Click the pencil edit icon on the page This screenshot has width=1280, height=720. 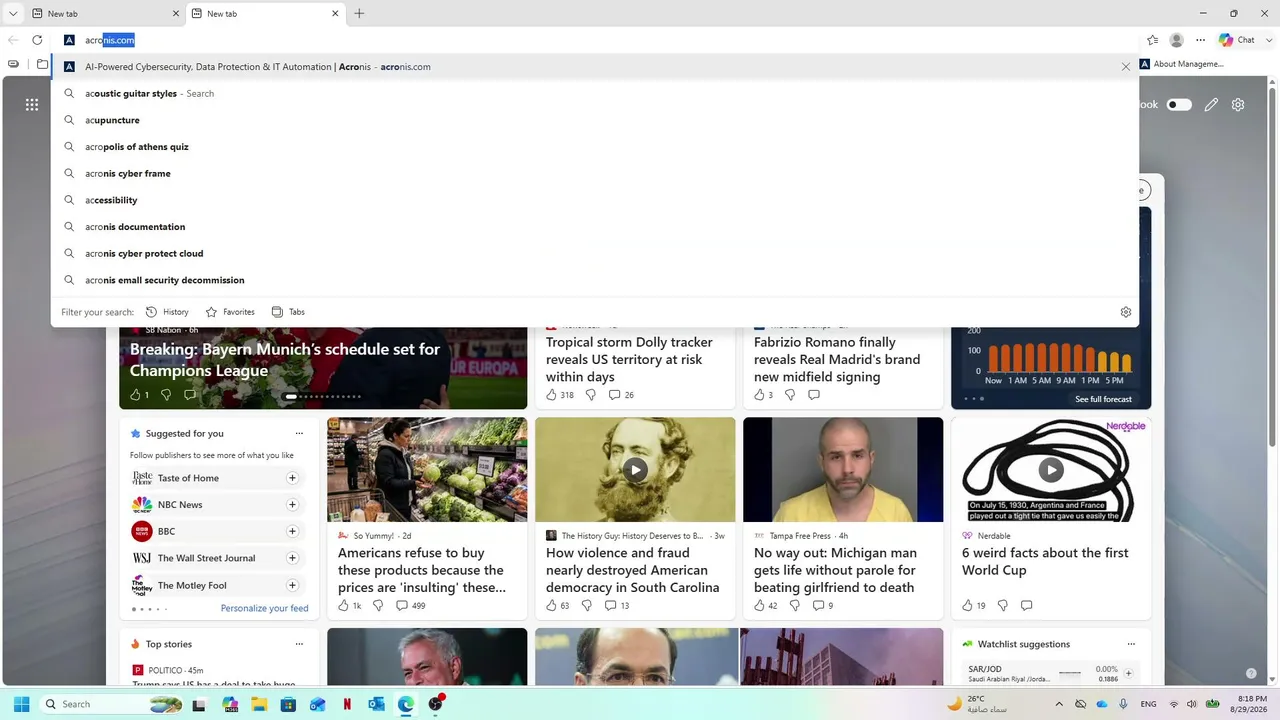[x=1211, y=105]
